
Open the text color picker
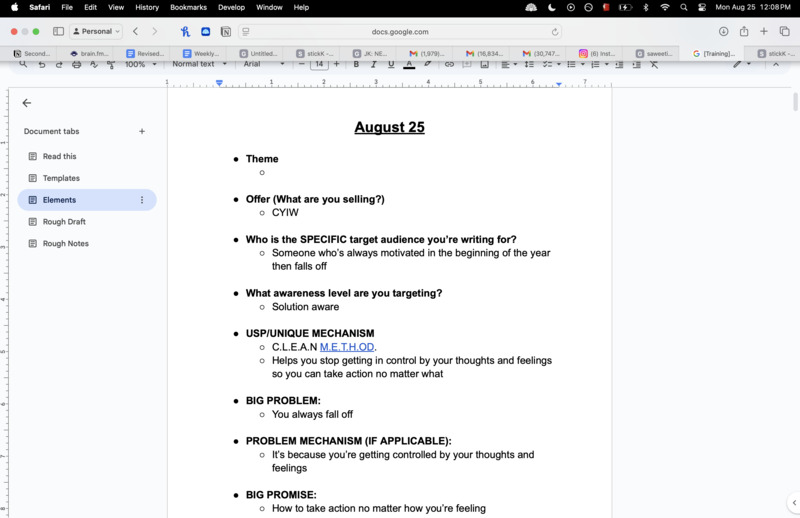pos(409,64)
